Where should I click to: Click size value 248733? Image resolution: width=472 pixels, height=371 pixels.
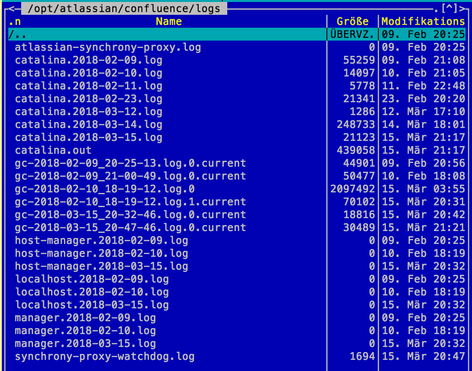tap(356, 125)
